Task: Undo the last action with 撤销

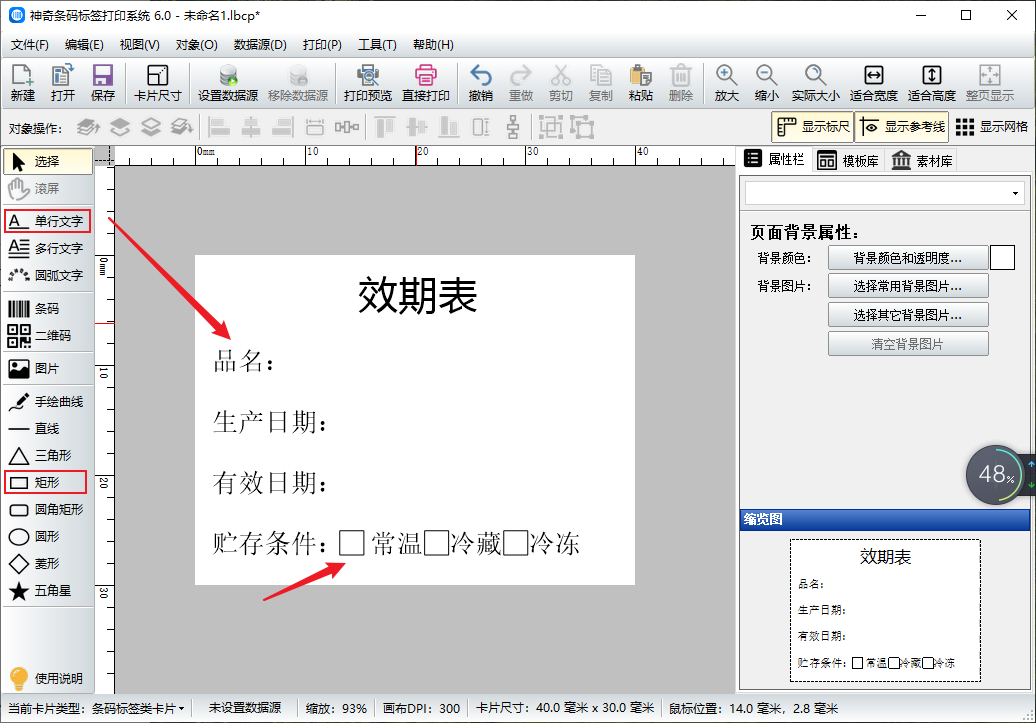Action: pos(480,83)
